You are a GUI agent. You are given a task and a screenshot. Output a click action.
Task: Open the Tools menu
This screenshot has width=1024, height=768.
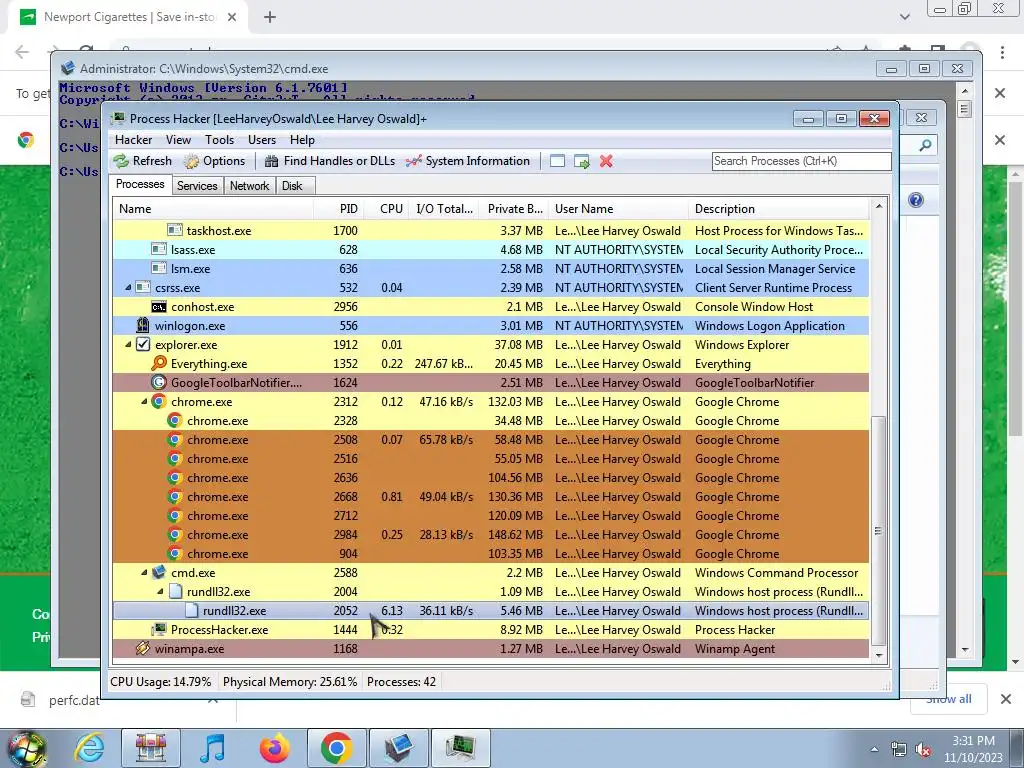(x=219, y=140)
